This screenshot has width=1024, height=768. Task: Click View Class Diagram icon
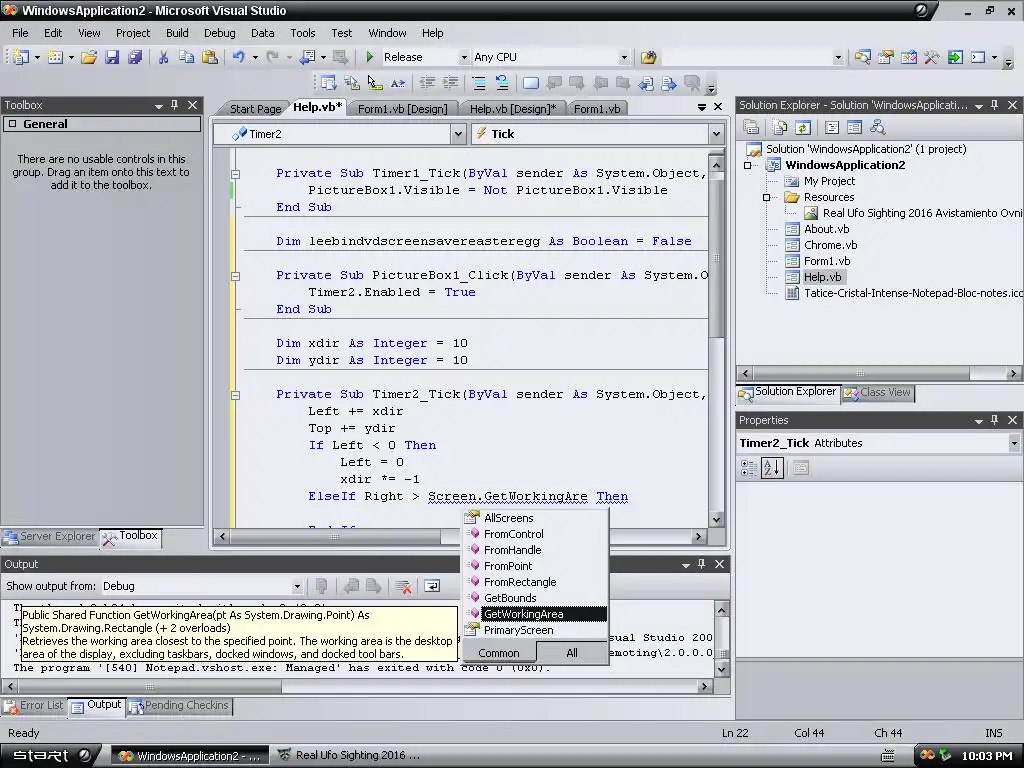pos(878,127)
